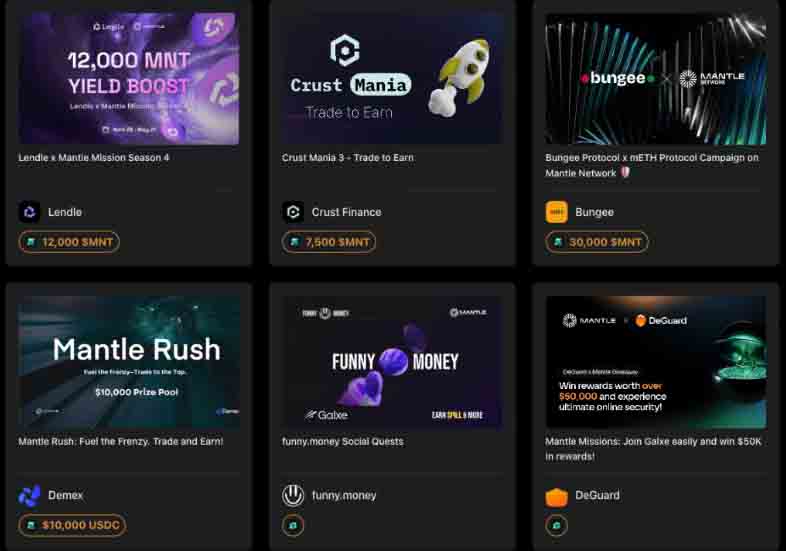Open the Funny Money banner image

tap(392, 362)
